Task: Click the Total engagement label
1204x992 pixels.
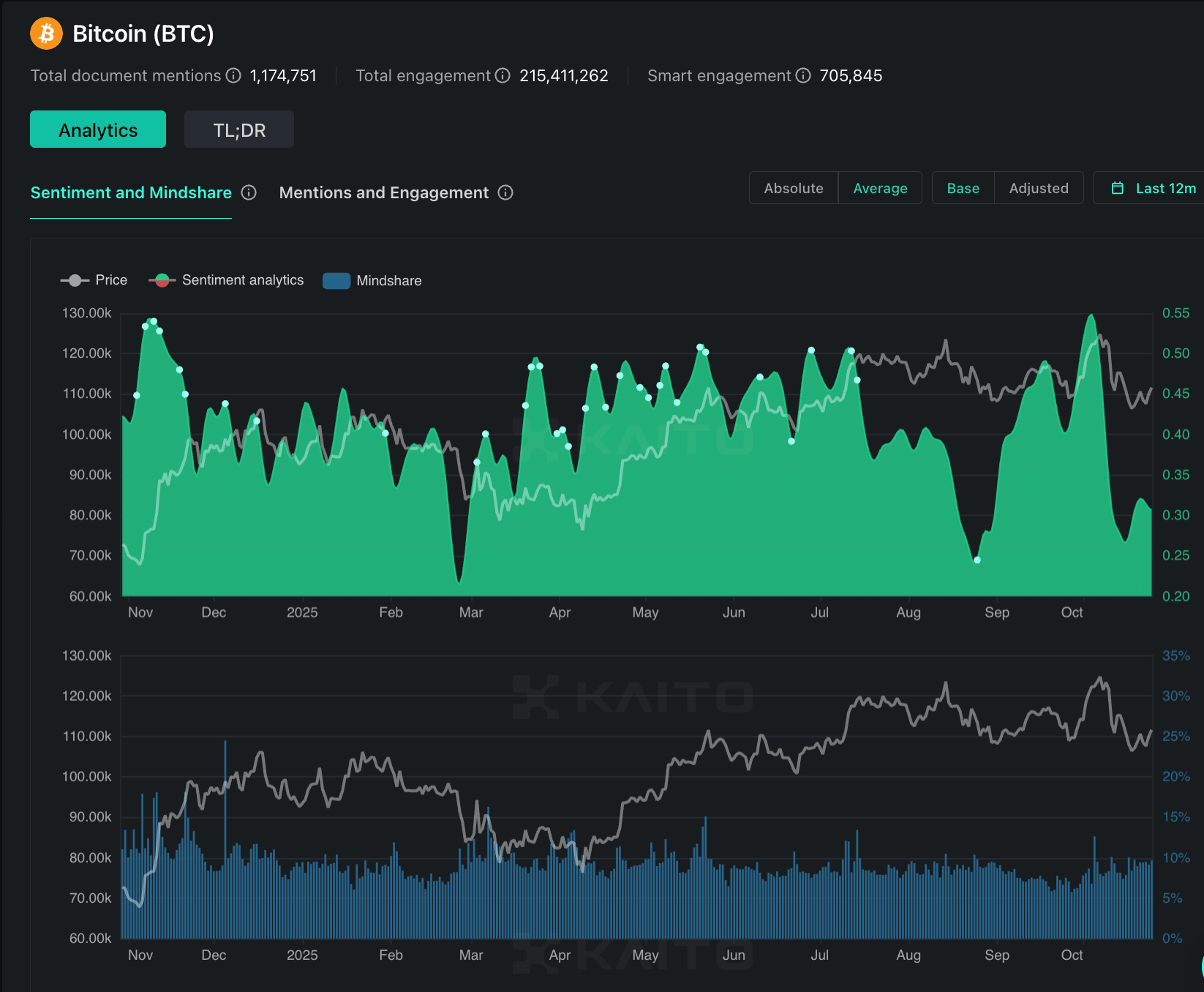Action: (423, 75)
